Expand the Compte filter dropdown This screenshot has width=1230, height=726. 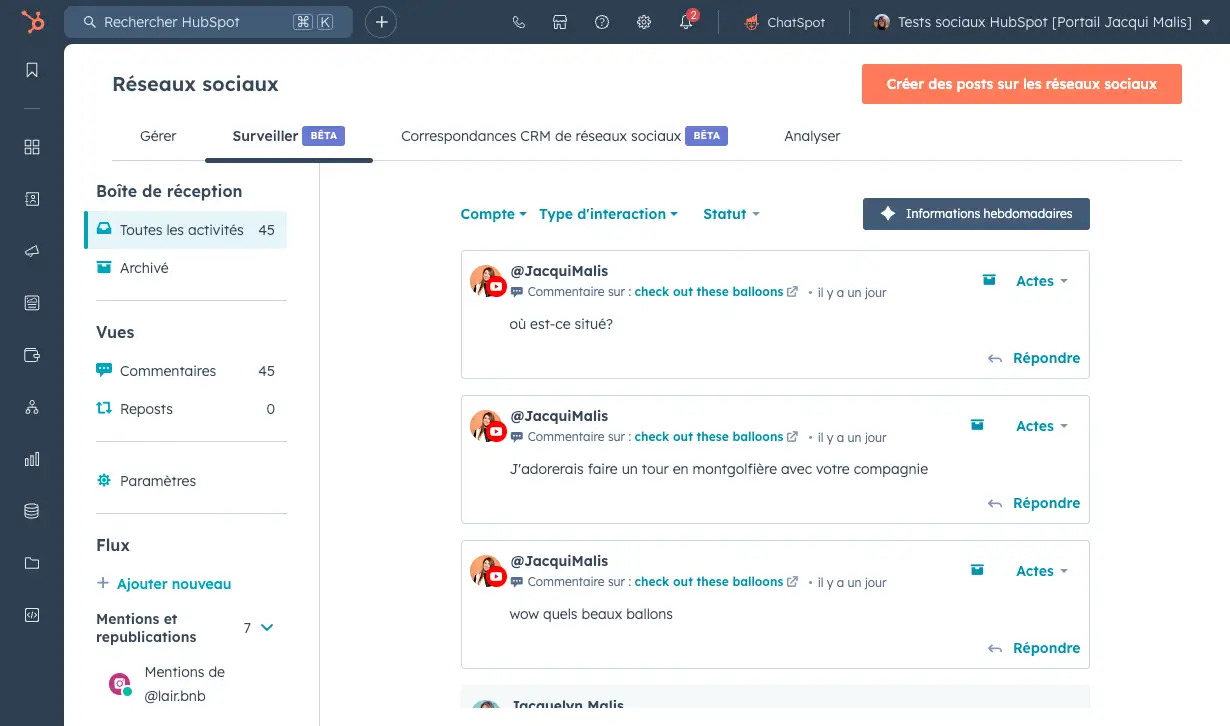click(x=493, y=214)
